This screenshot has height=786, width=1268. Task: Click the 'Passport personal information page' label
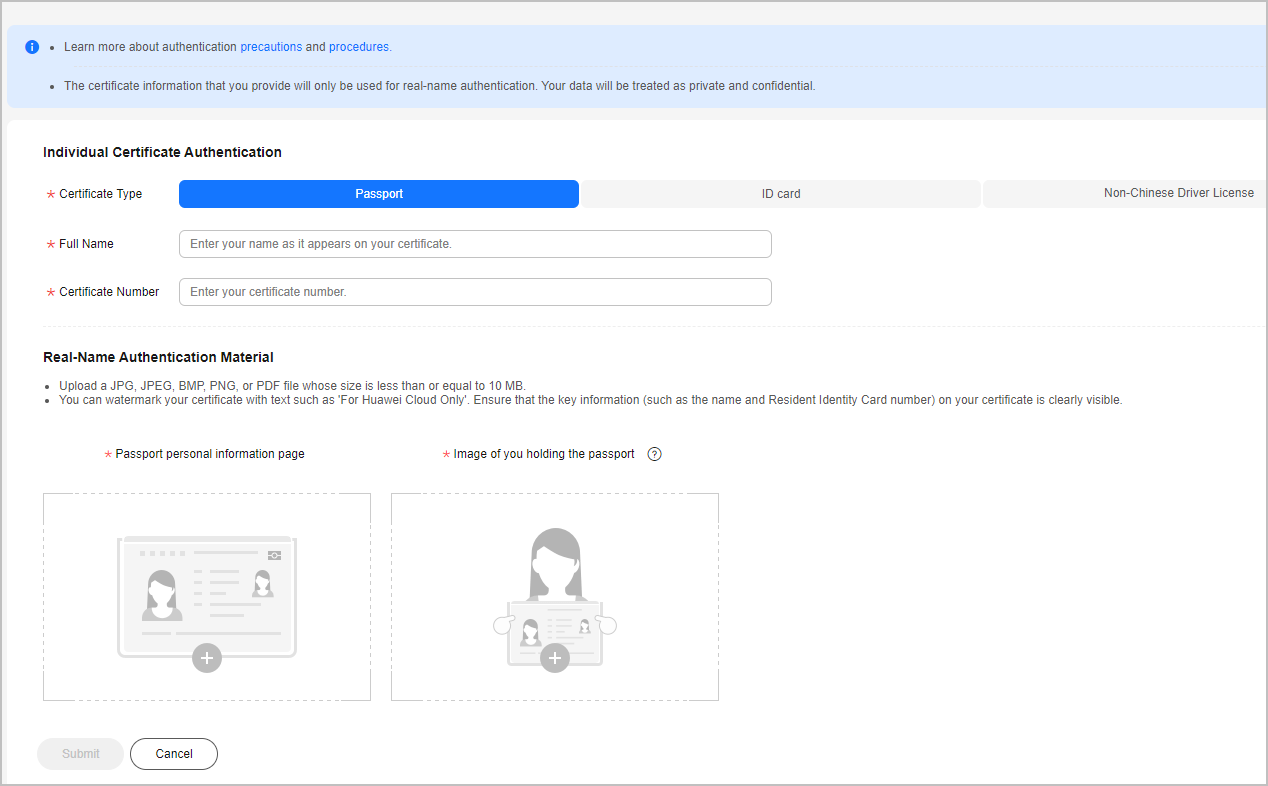point(210,454)
